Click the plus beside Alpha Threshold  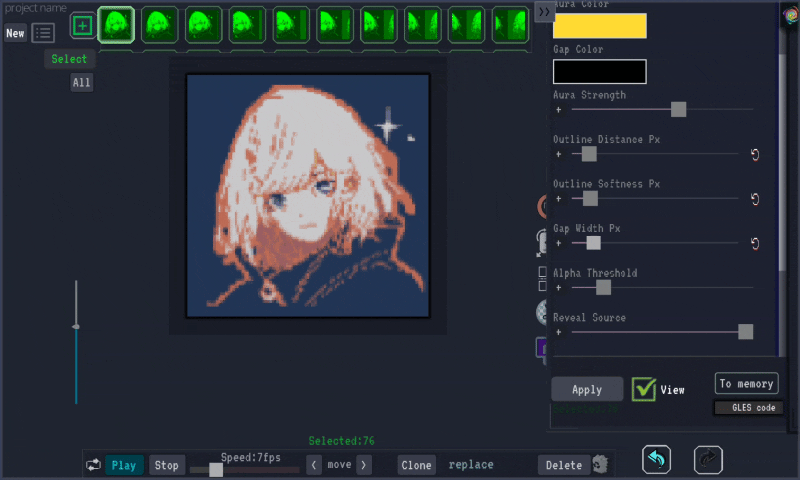pyautogui.click(x=559, y=288)
